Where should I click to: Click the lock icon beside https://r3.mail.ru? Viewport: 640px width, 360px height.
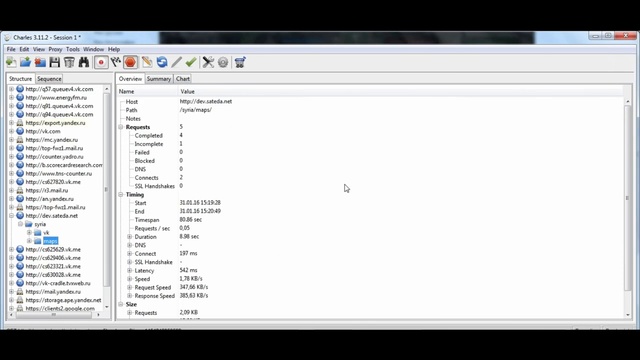click(x=20, y=190)
